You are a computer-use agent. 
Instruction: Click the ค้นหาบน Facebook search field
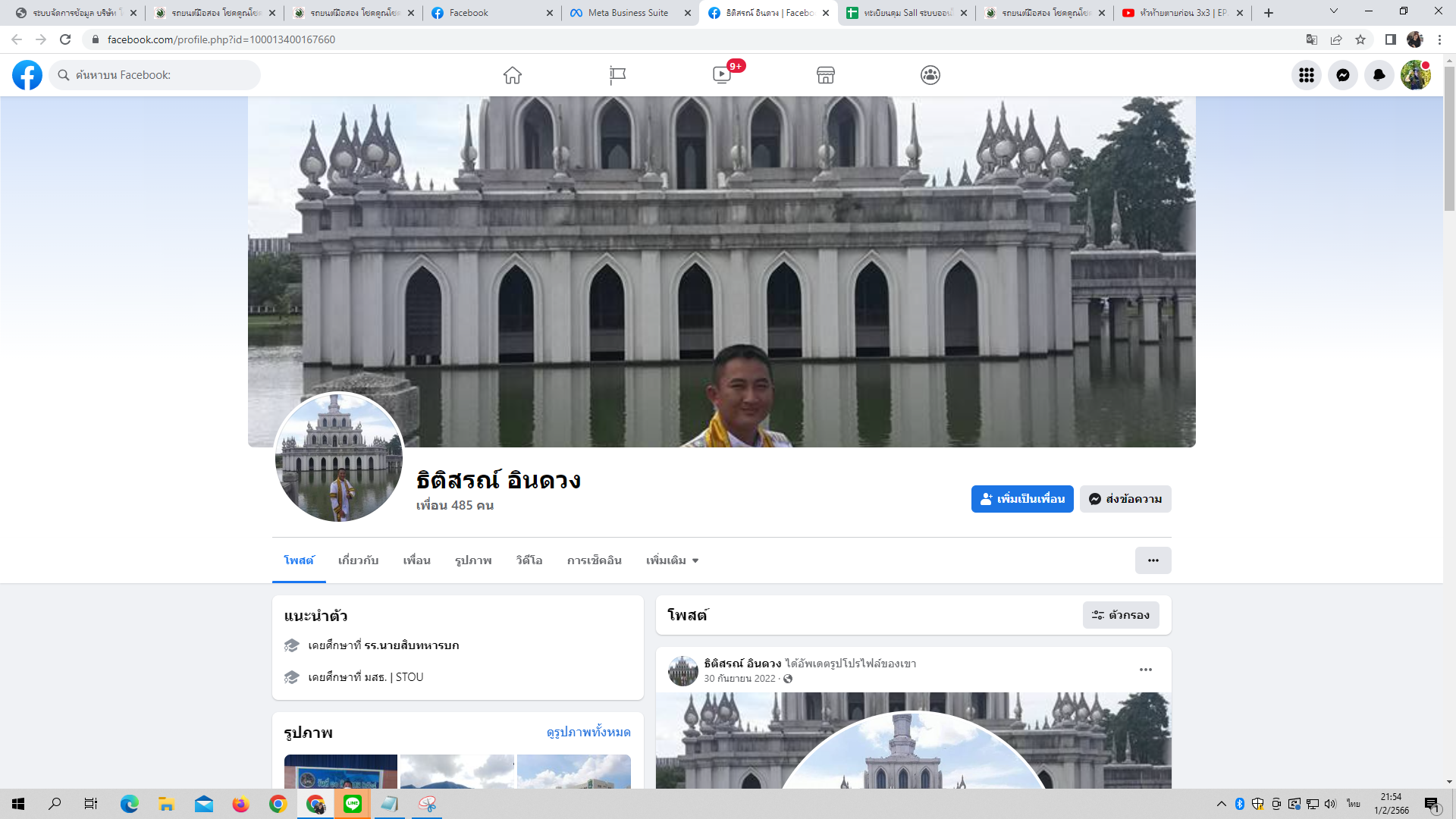[x=163, y=75]
